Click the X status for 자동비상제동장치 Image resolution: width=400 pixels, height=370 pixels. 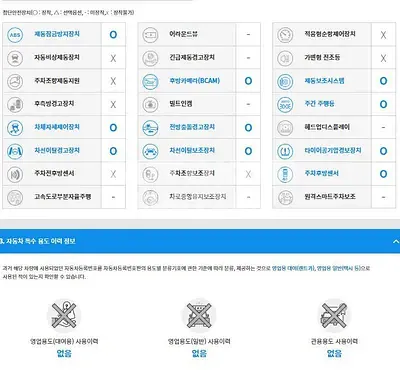113,58
